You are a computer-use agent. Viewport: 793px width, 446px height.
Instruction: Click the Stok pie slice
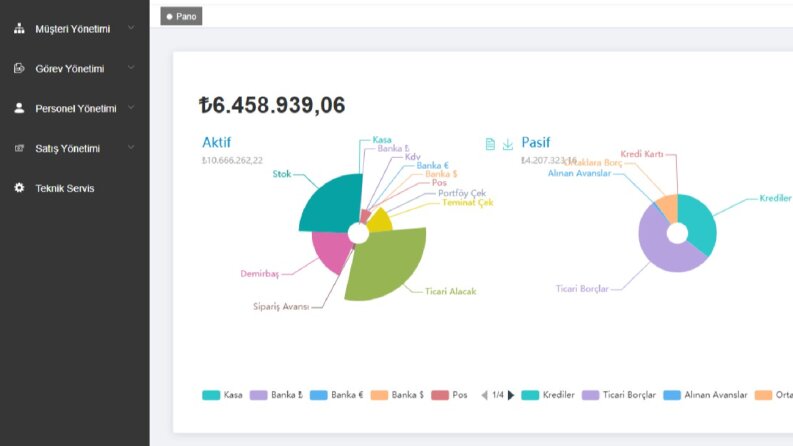[333, 205]
